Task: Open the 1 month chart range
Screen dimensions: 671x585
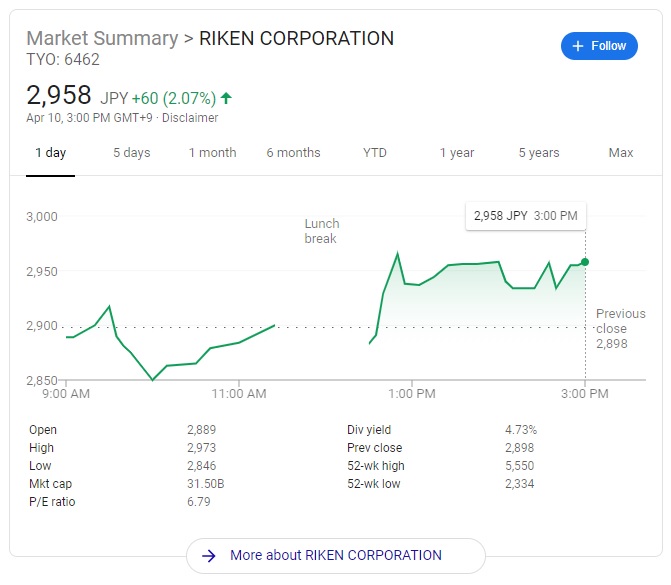Action: (x=212, y=153)
